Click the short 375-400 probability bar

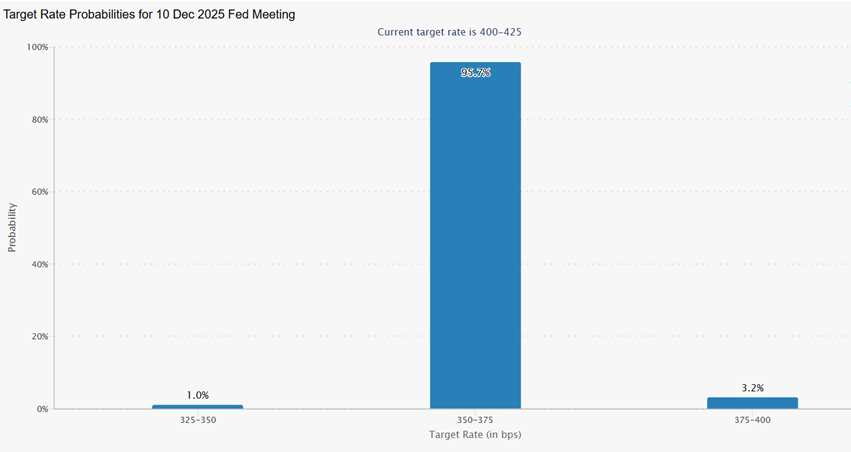click(752, 402)
